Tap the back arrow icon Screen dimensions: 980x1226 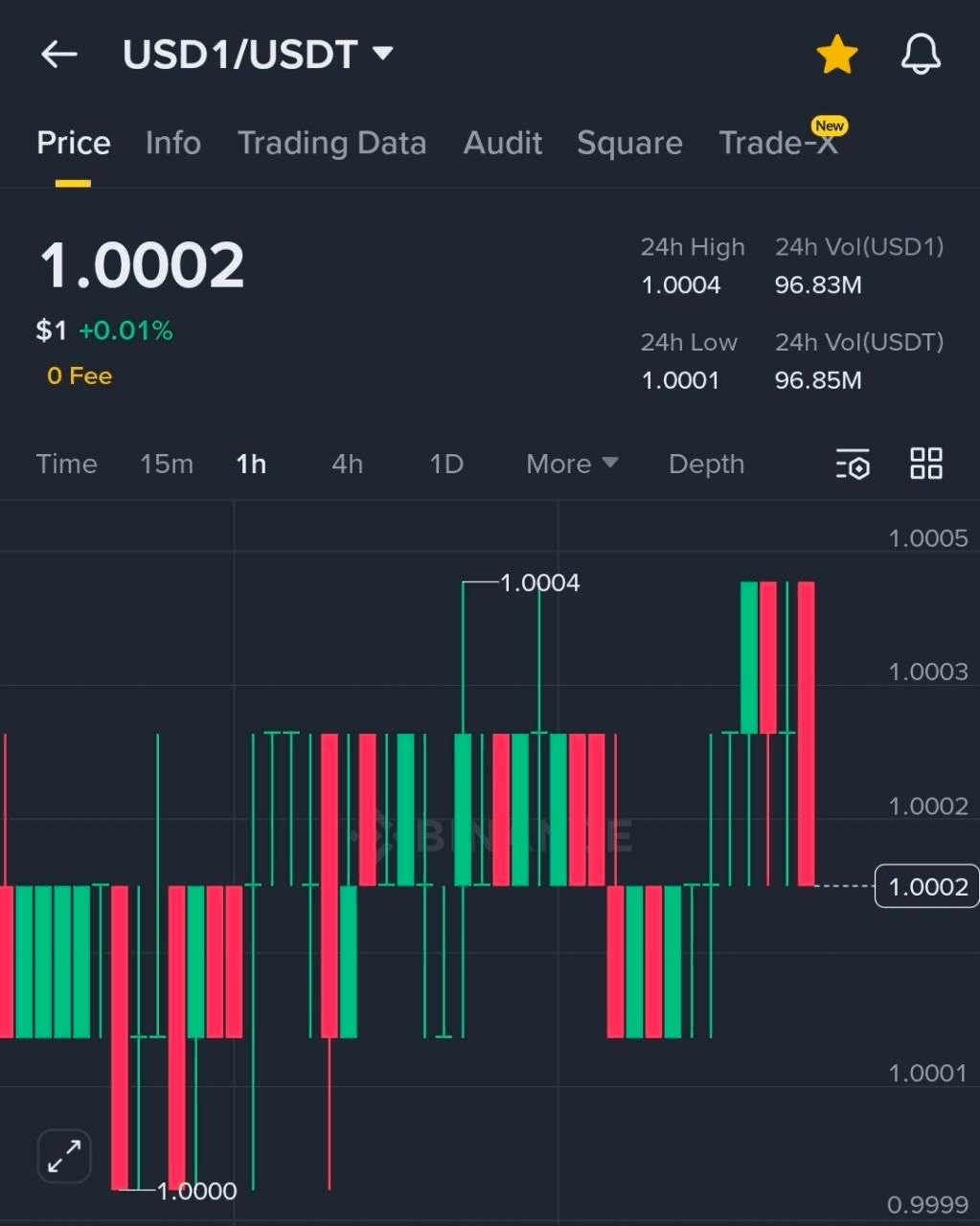(58, 55)
